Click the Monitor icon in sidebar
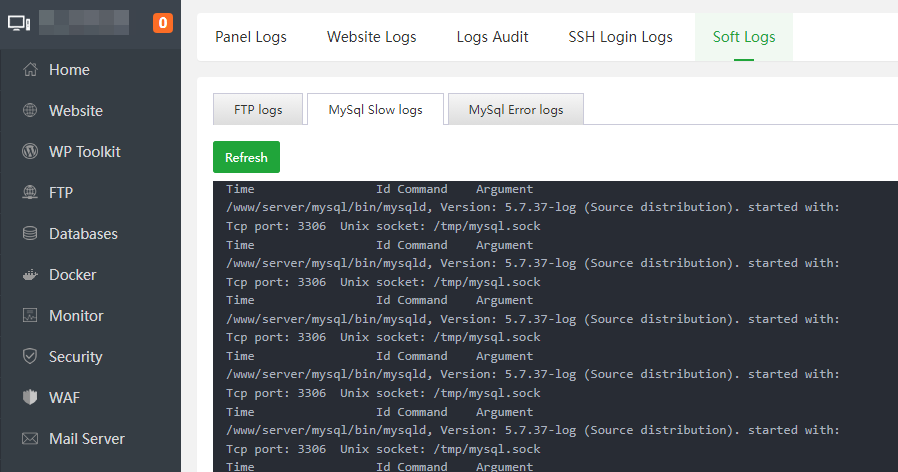Image resolution: width=898 pixels, height=472 pixels. [30, 316]
